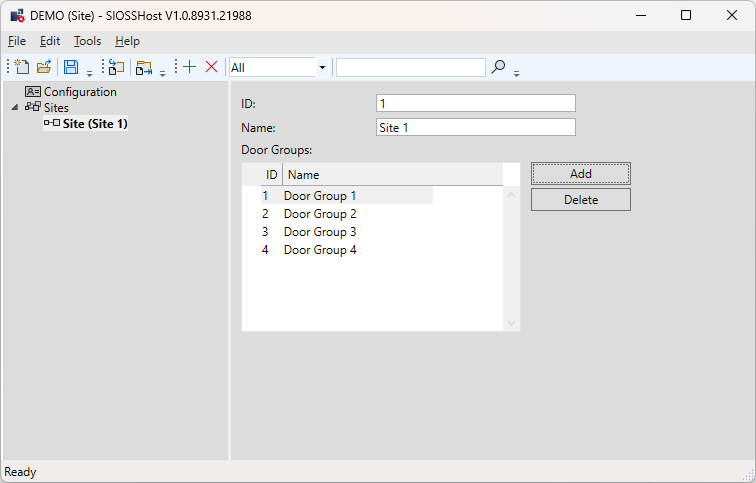Click the magnifier search icon

coord(499,67)
